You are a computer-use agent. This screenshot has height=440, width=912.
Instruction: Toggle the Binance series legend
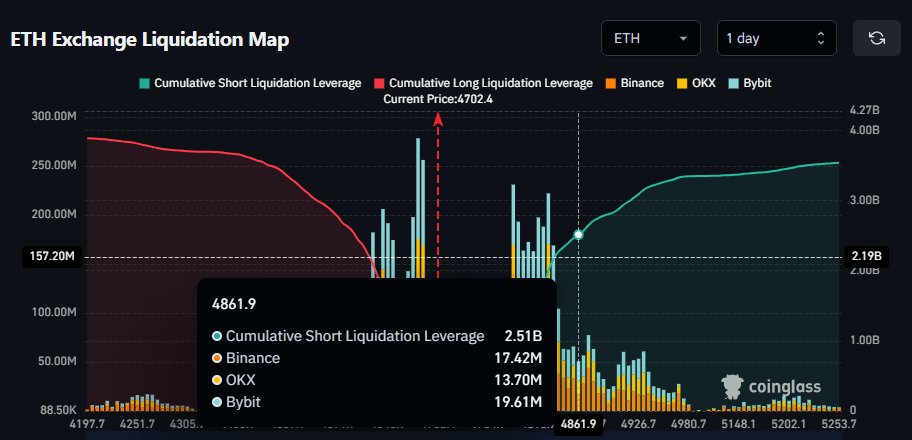pyautogui.click(x=635, y=83)
